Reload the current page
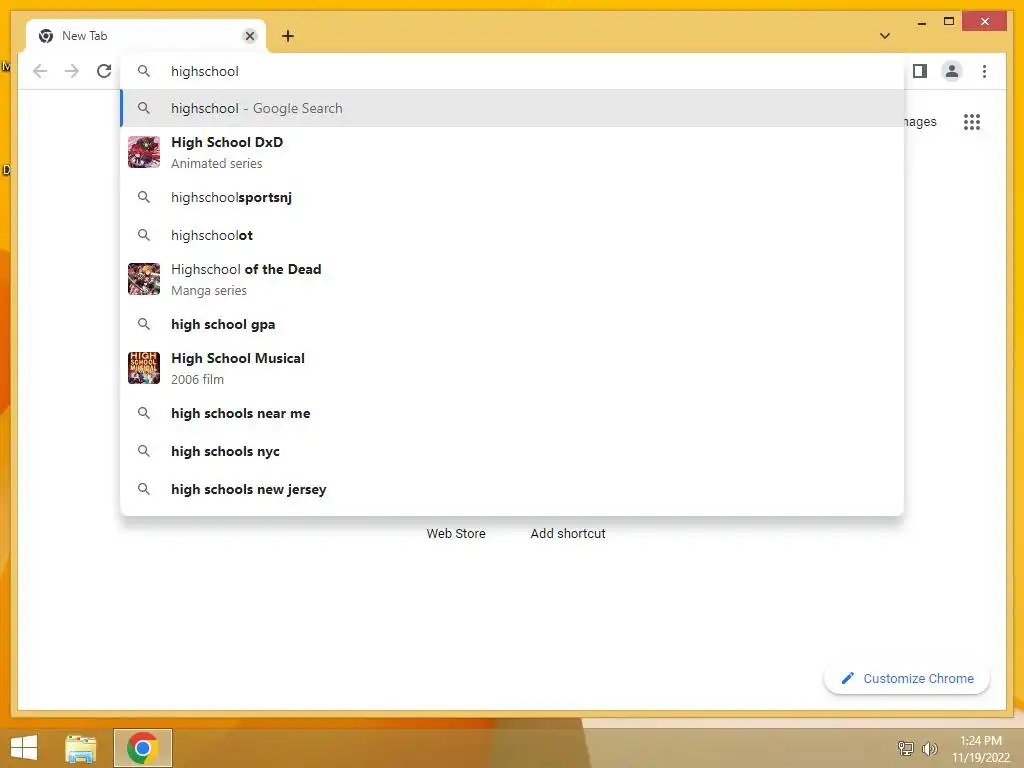The image size is (1024, 768). (x=104, y=71)
